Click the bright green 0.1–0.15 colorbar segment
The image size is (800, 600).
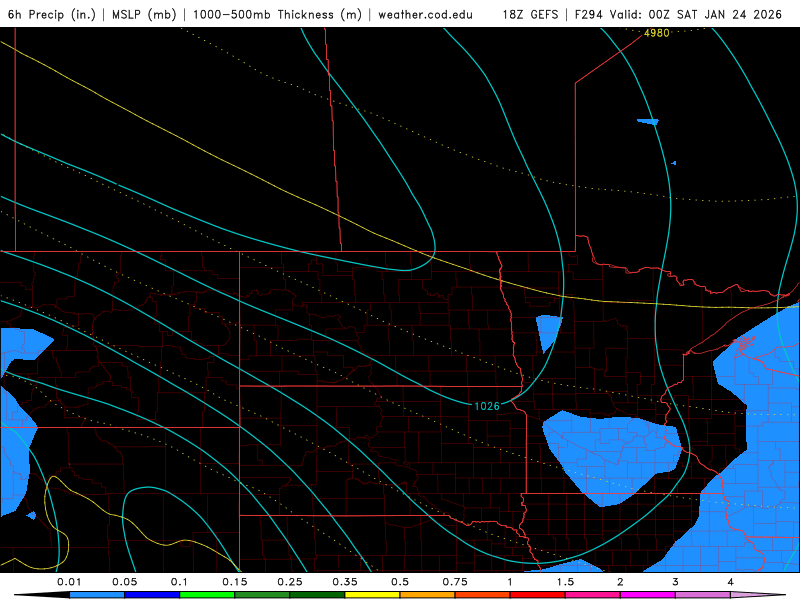(x=207, y=595)
